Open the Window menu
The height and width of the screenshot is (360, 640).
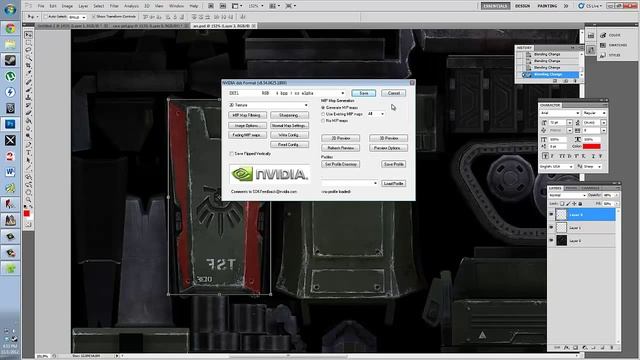pos(176,6)
